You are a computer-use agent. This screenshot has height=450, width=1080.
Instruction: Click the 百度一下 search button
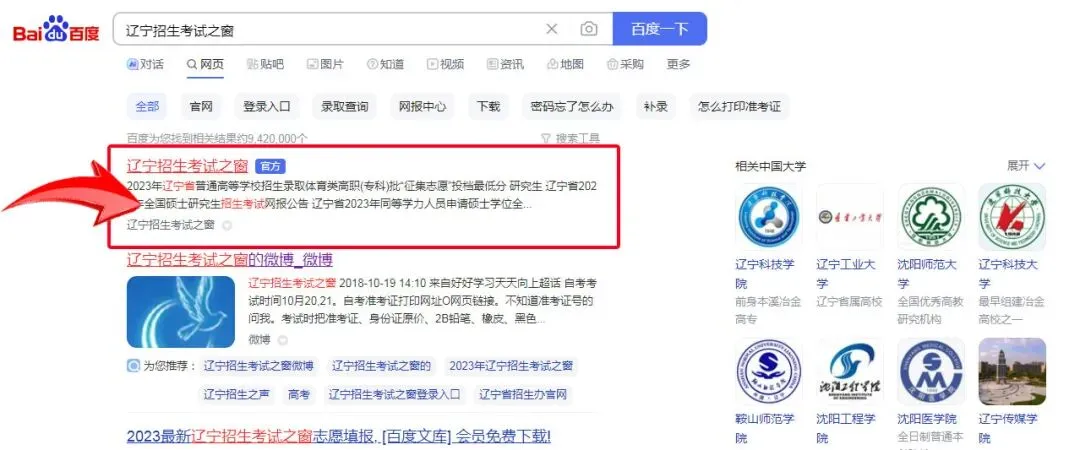click(x=659, y=29)
